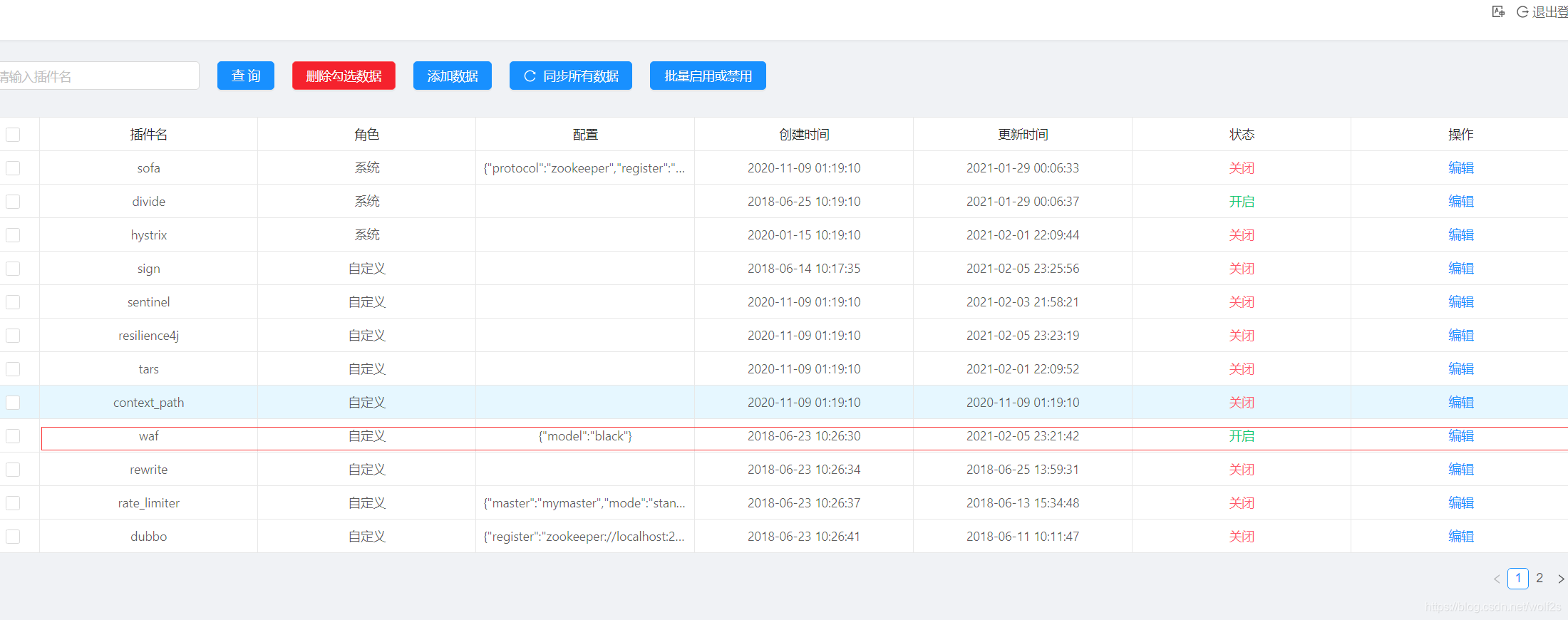This screenshot has height=620, width=1568.
Task: Click the 创建时间 column header
Action: 804,135
